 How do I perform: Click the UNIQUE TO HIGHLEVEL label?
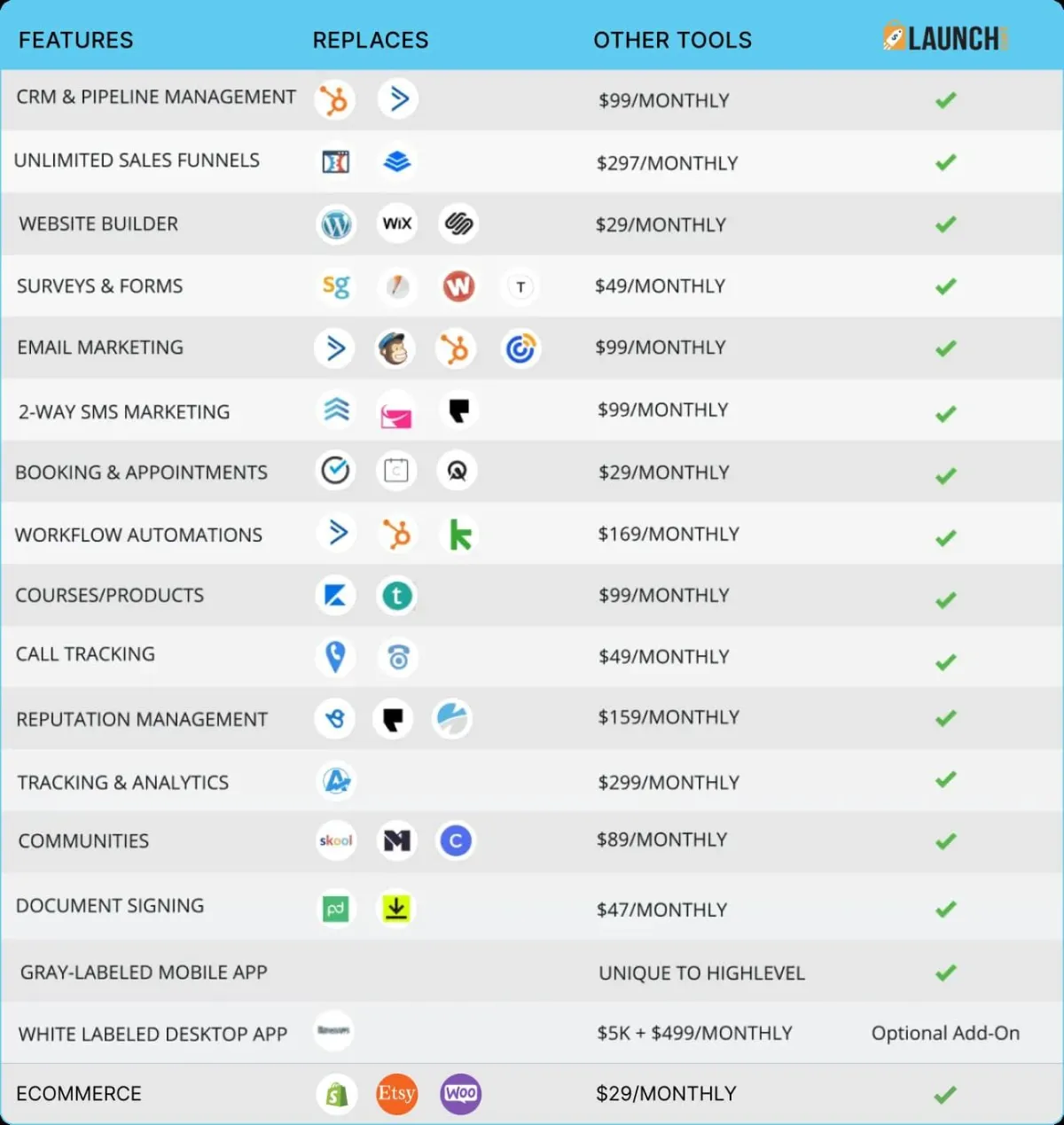pyautogui.click(x=701, y=973)
